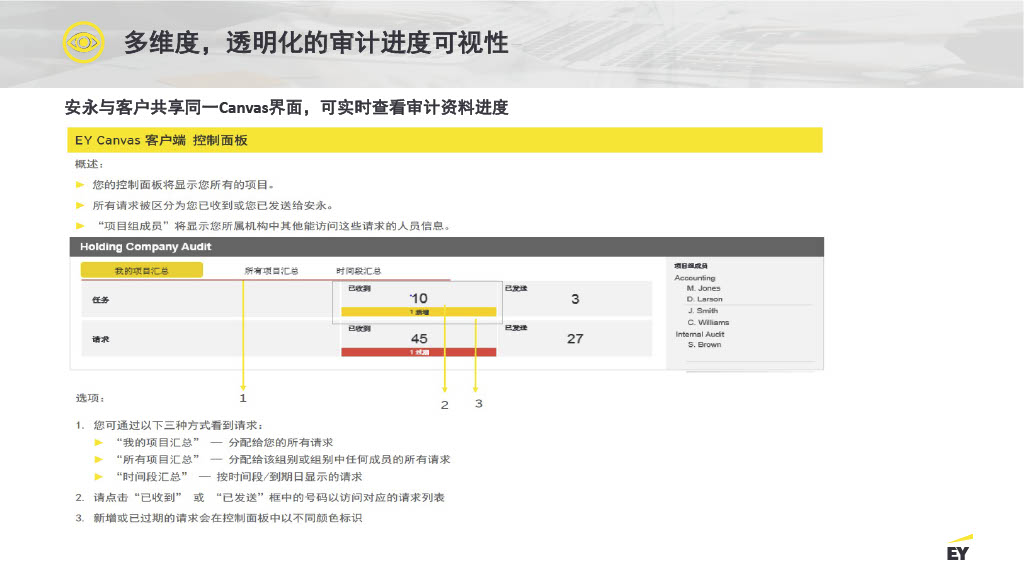1024x576 pixels.
Task: Click the subtitle starting with 安永与客户共享
Action: click(286, 107)
